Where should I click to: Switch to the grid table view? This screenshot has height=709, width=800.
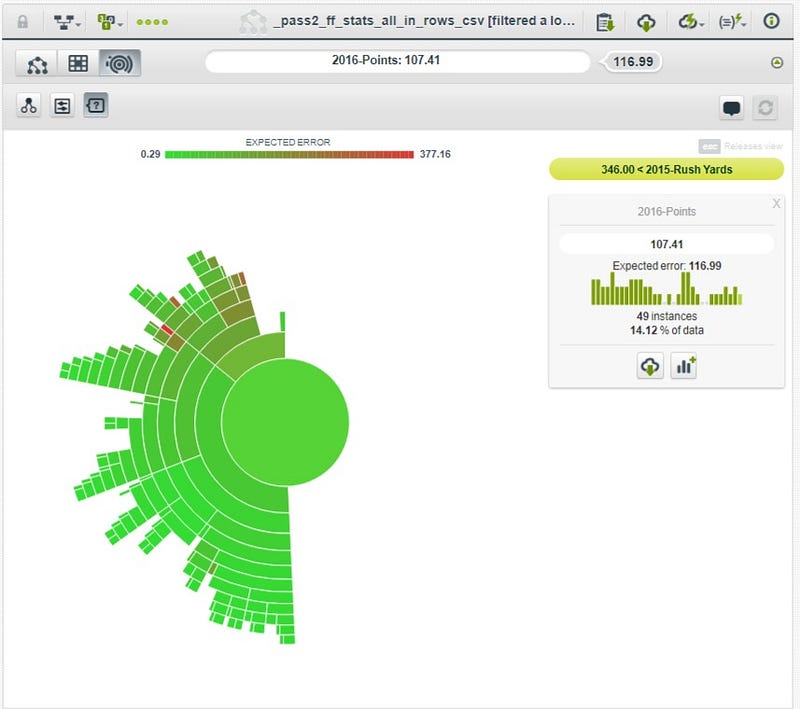(78, 64)
